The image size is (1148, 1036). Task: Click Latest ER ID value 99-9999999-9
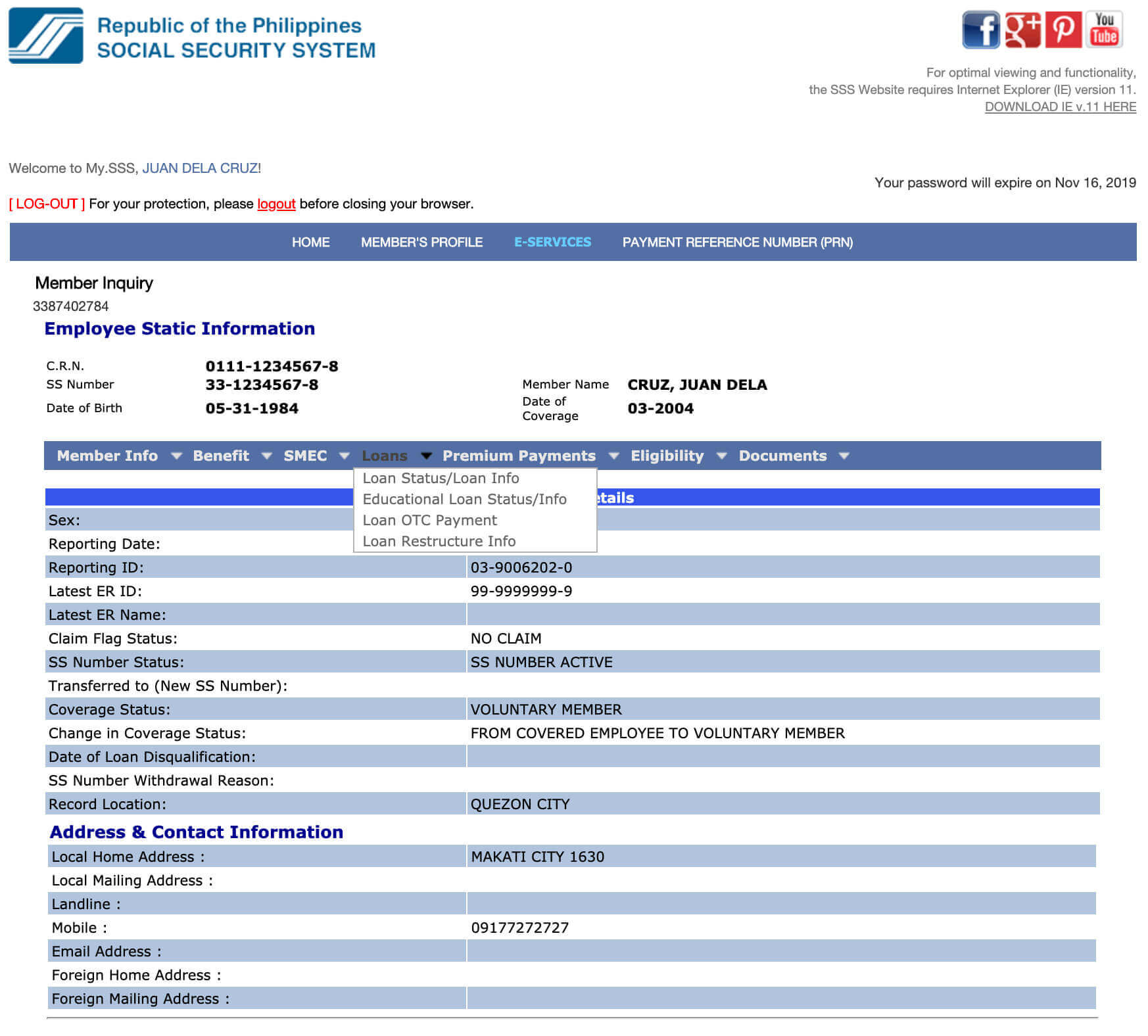click(521, 590)
